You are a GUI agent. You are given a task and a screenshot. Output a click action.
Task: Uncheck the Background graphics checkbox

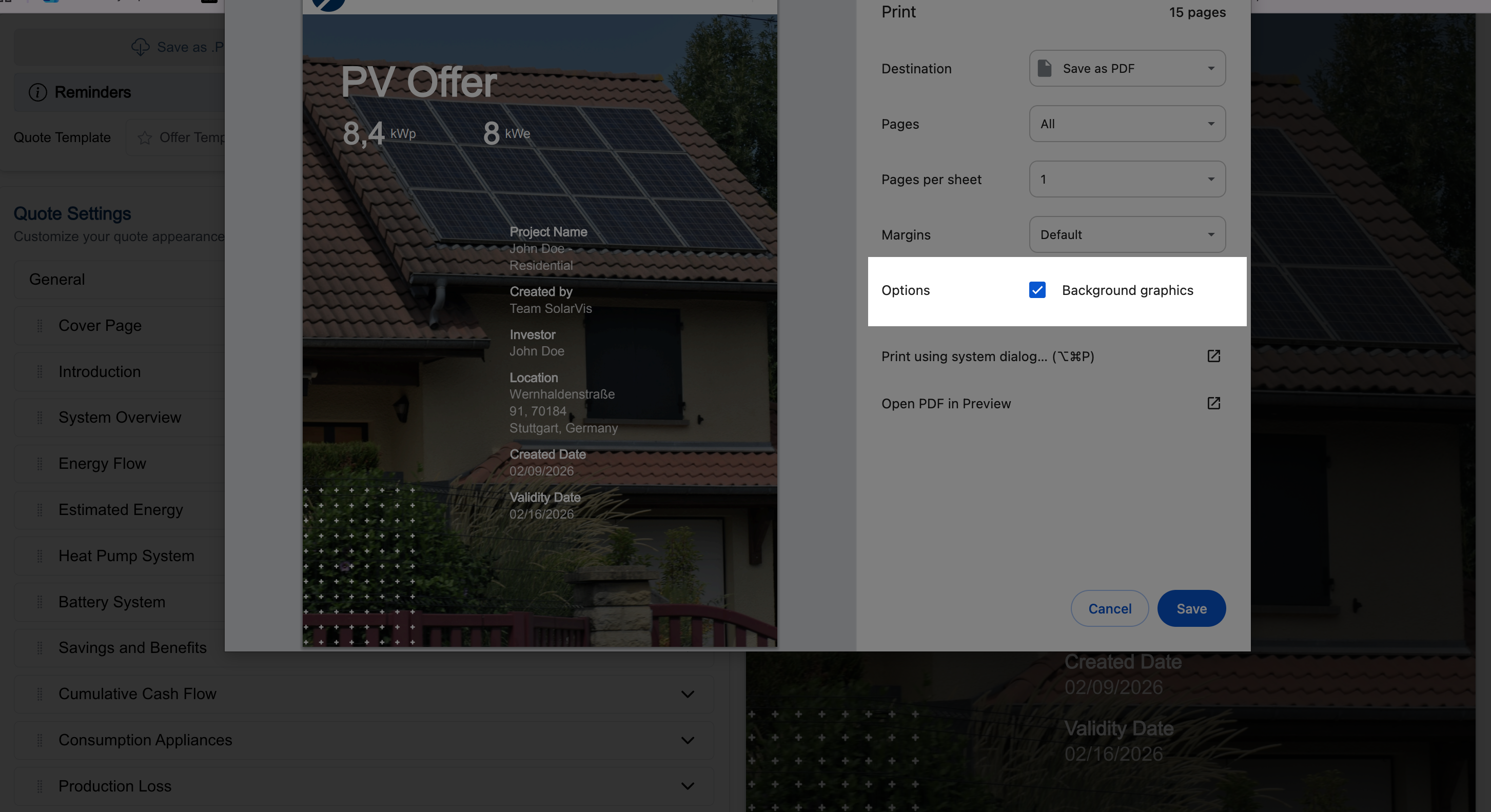pos(1036,290)
